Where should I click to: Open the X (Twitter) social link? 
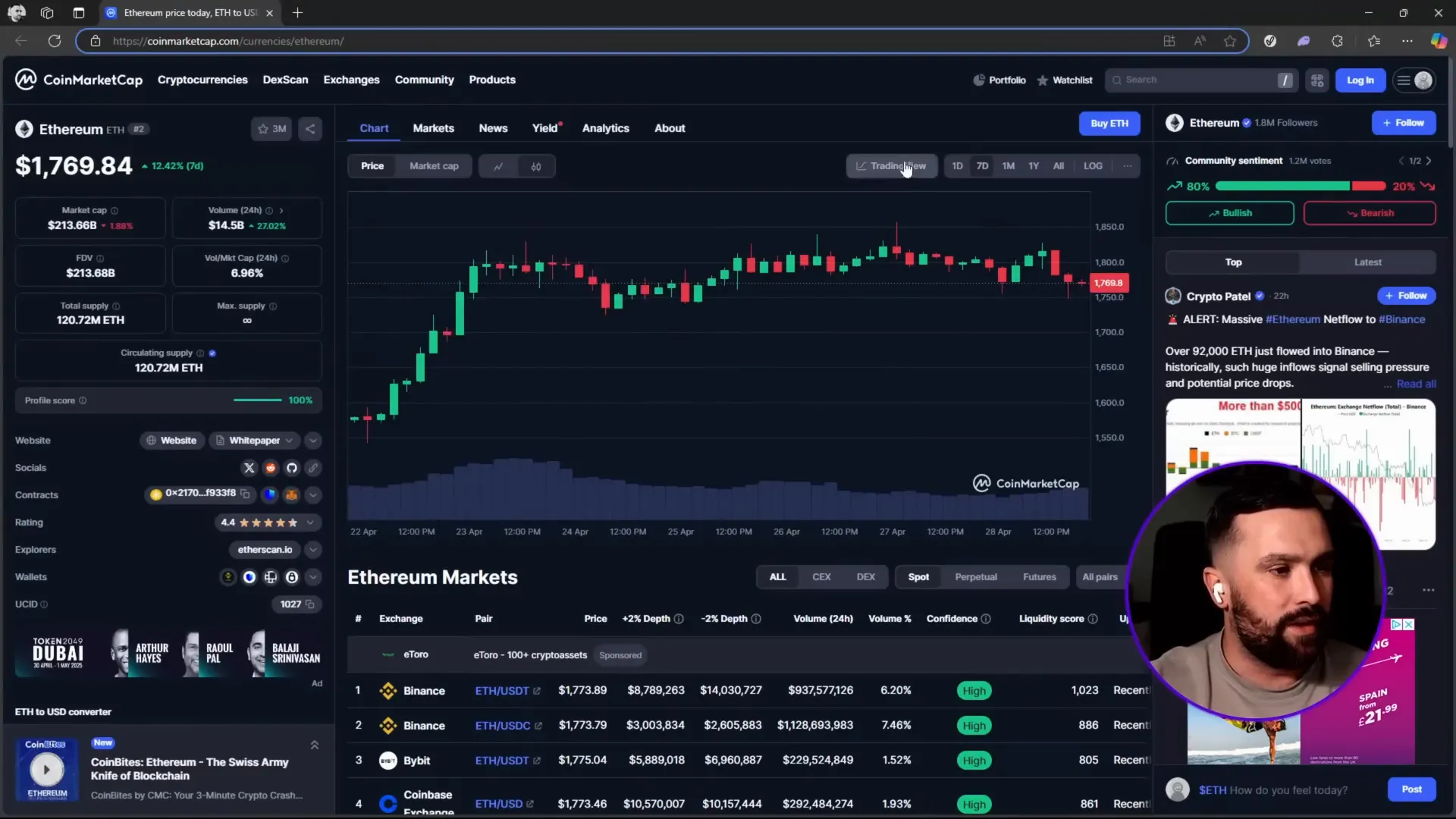click(x=249, y=468)
